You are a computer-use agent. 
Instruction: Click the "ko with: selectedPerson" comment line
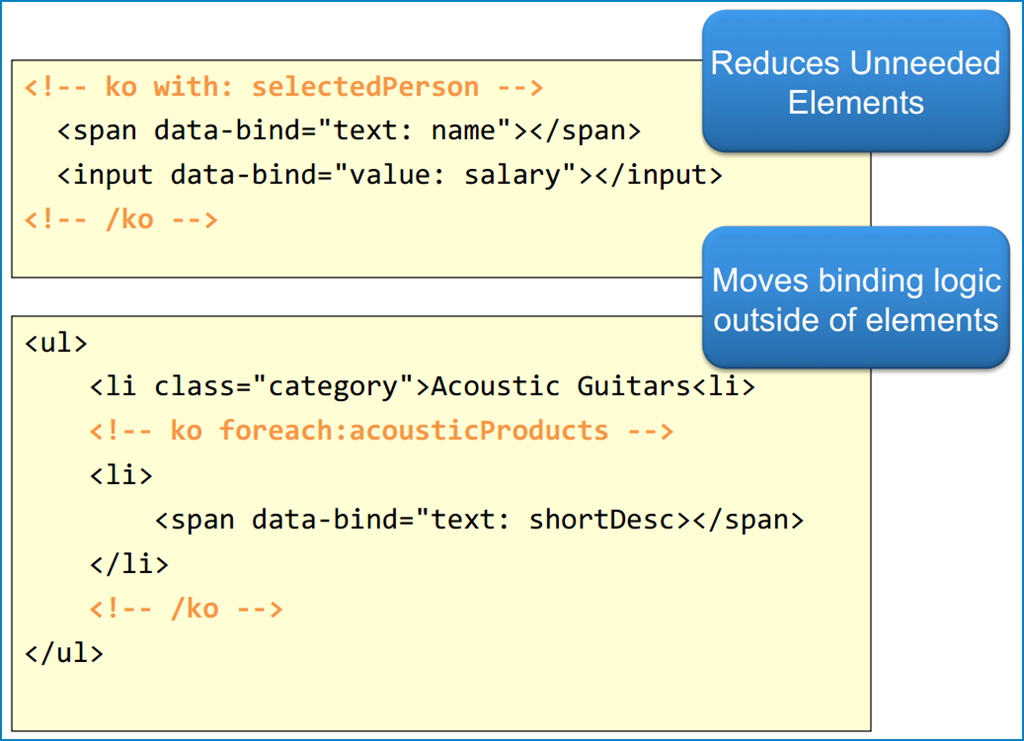[x=283, y=87]
